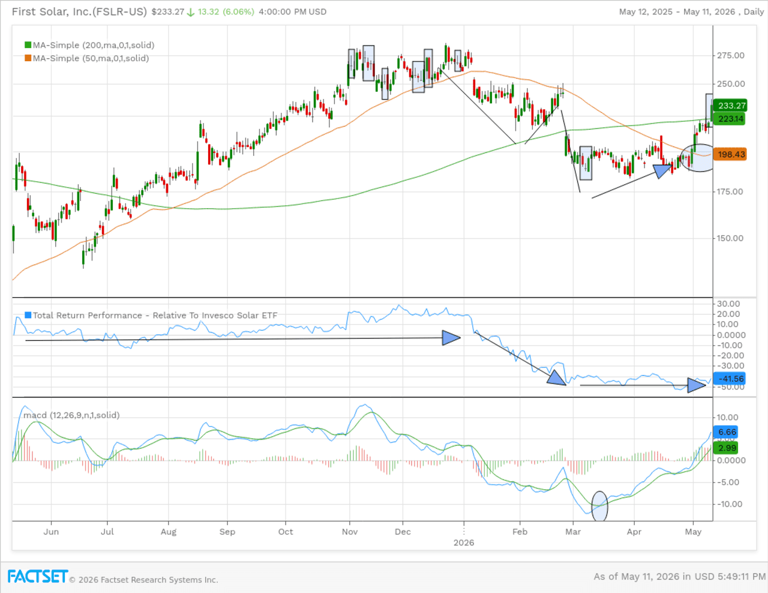Click the 275.00 price axis label
Viewport: 768px width, 593px height.
coord(730,55)
